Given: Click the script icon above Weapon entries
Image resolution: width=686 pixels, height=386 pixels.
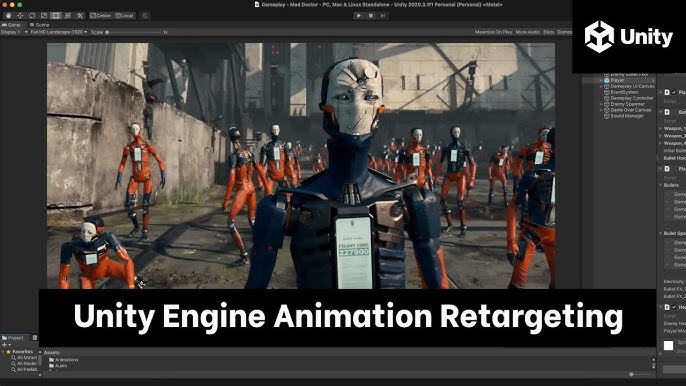Looking at the screenshot, I should 667,112.
